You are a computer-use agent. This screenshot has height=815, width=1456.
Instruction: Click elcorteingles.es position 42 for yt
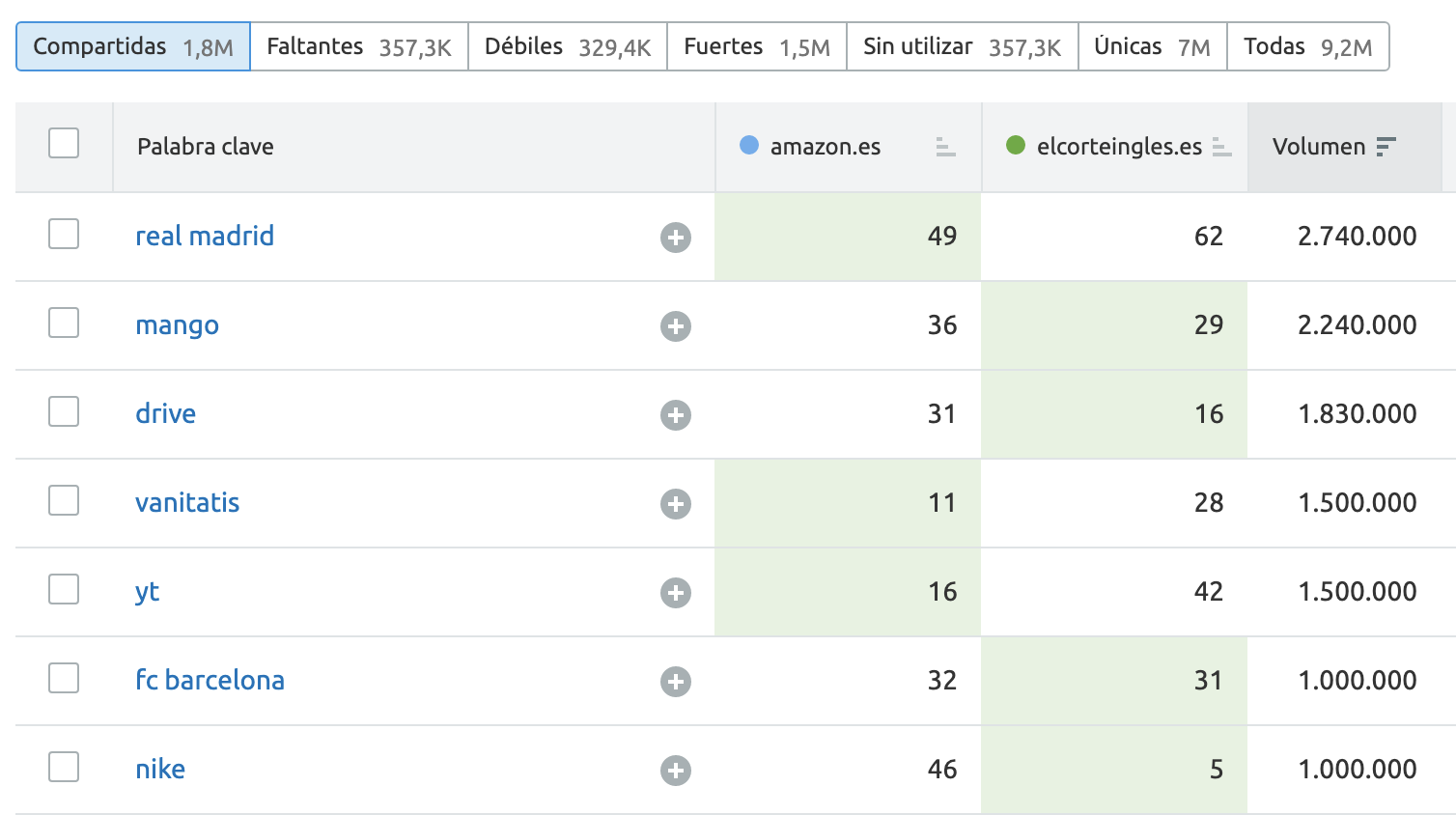pyautogui.click(x=1209, y=592)
